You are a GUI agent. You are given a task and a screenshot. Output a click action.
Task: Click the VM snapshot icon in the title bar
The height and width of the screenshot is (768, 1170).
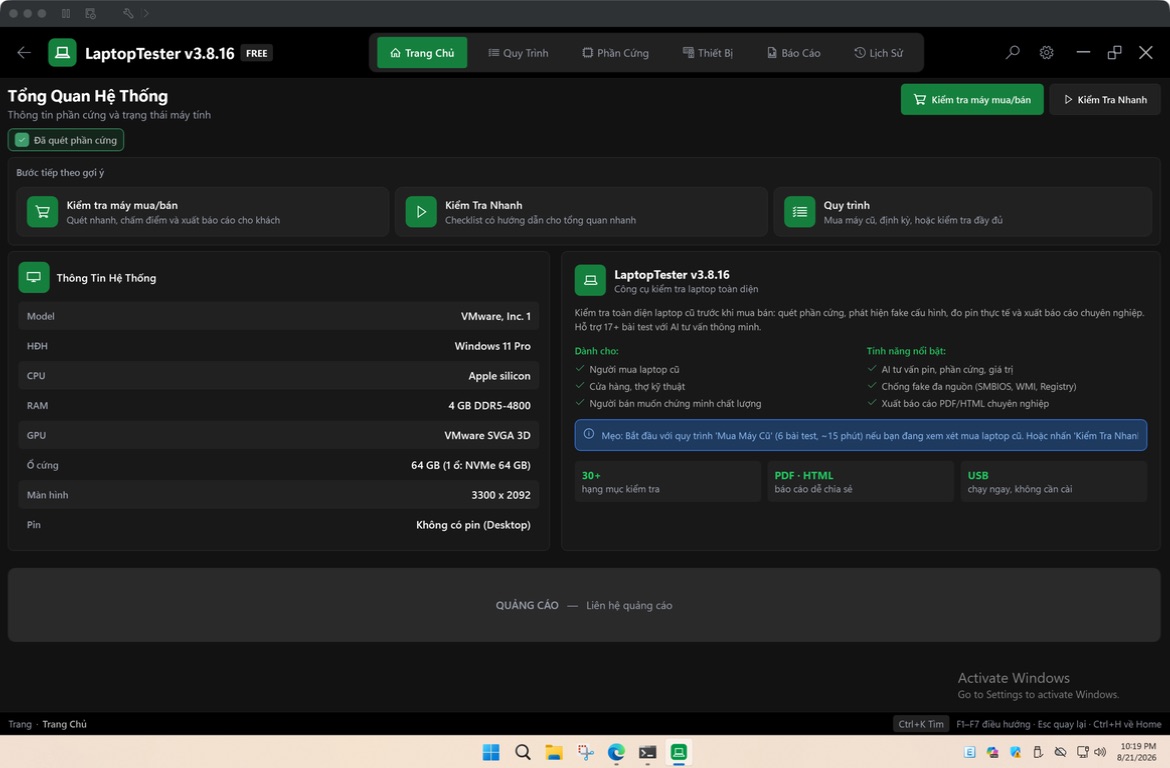click(x=90, y=13)
